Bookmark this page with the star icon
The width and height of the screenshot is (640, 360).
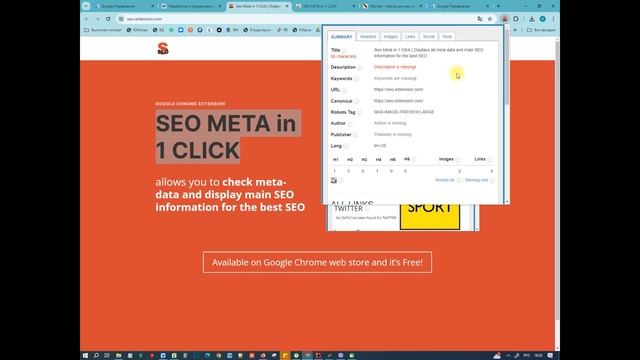point(490,19)
